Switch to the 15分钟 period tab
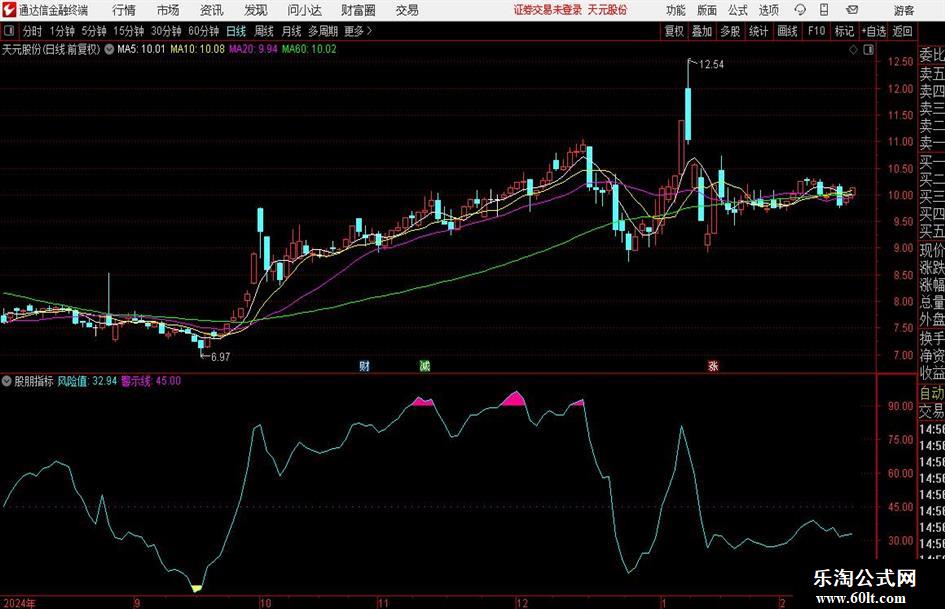 pyautogui.click(x=129, y=31)
